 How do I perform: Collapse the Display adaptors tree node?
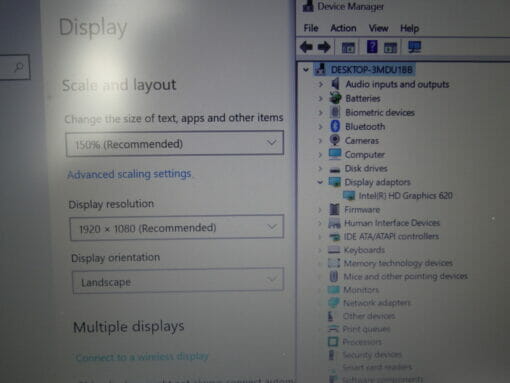point(320,182)
